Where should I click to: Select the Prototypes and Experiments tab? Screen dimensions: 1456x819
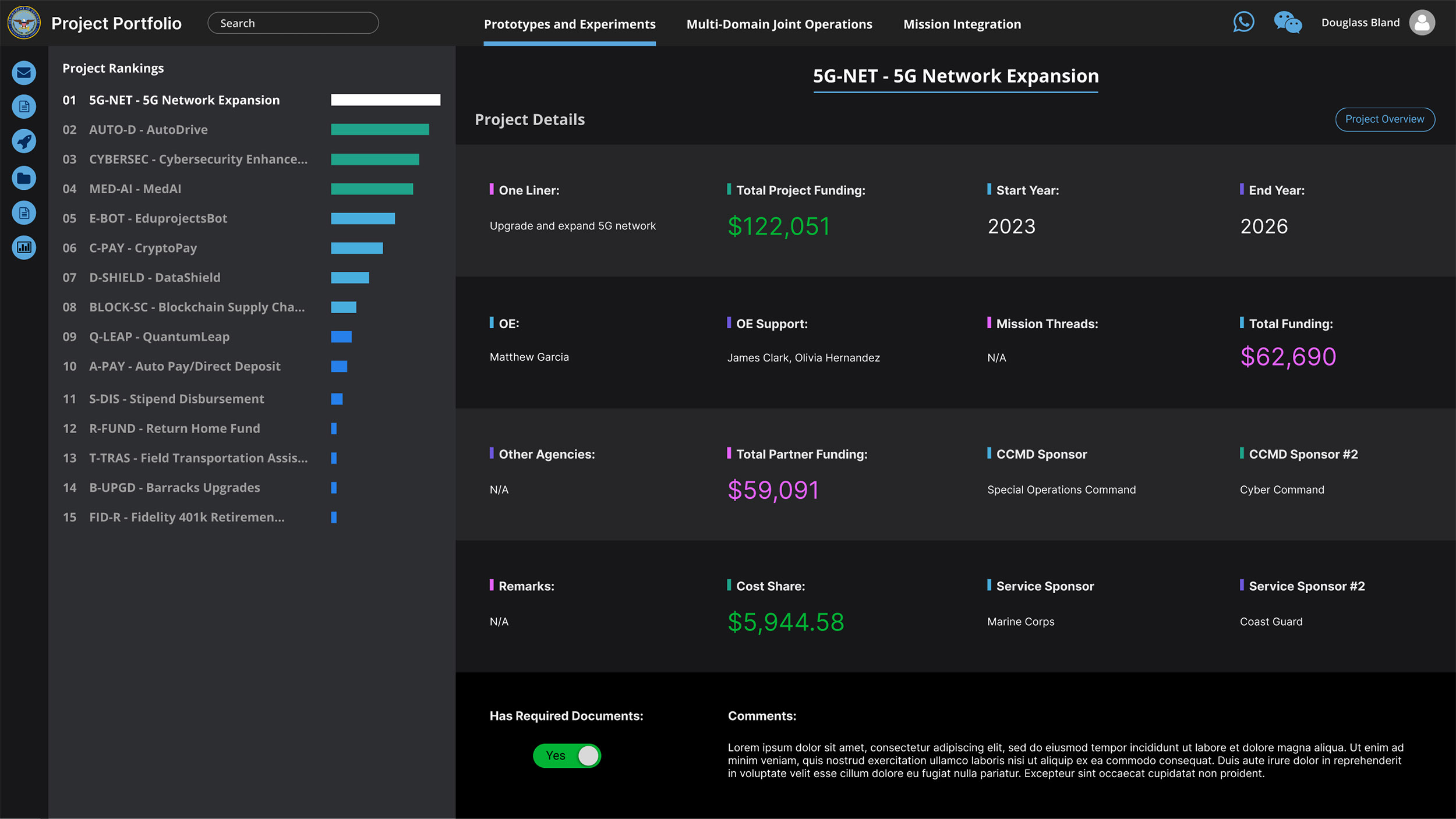[569, 24]
